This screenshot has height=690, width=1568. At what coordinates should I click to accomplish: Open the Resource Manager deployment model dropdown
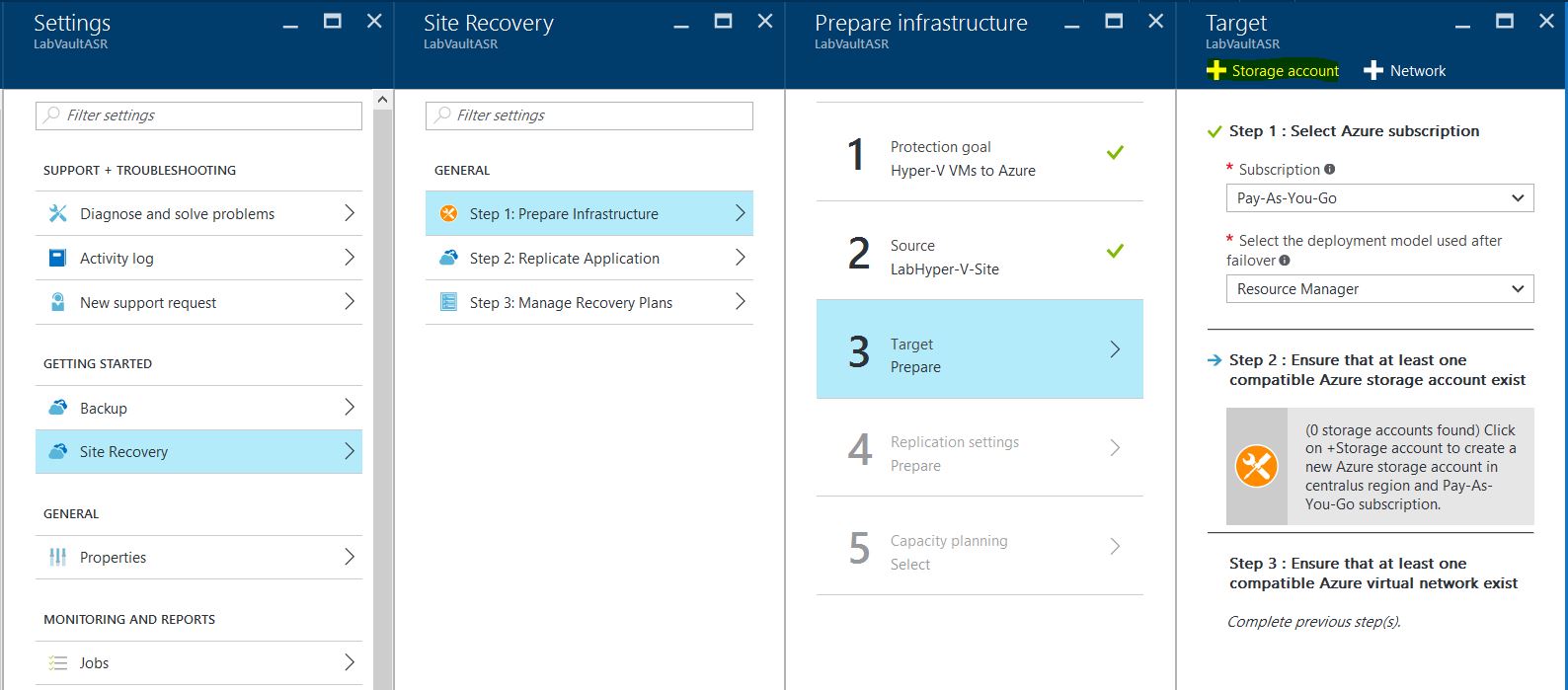(1379, 289)
